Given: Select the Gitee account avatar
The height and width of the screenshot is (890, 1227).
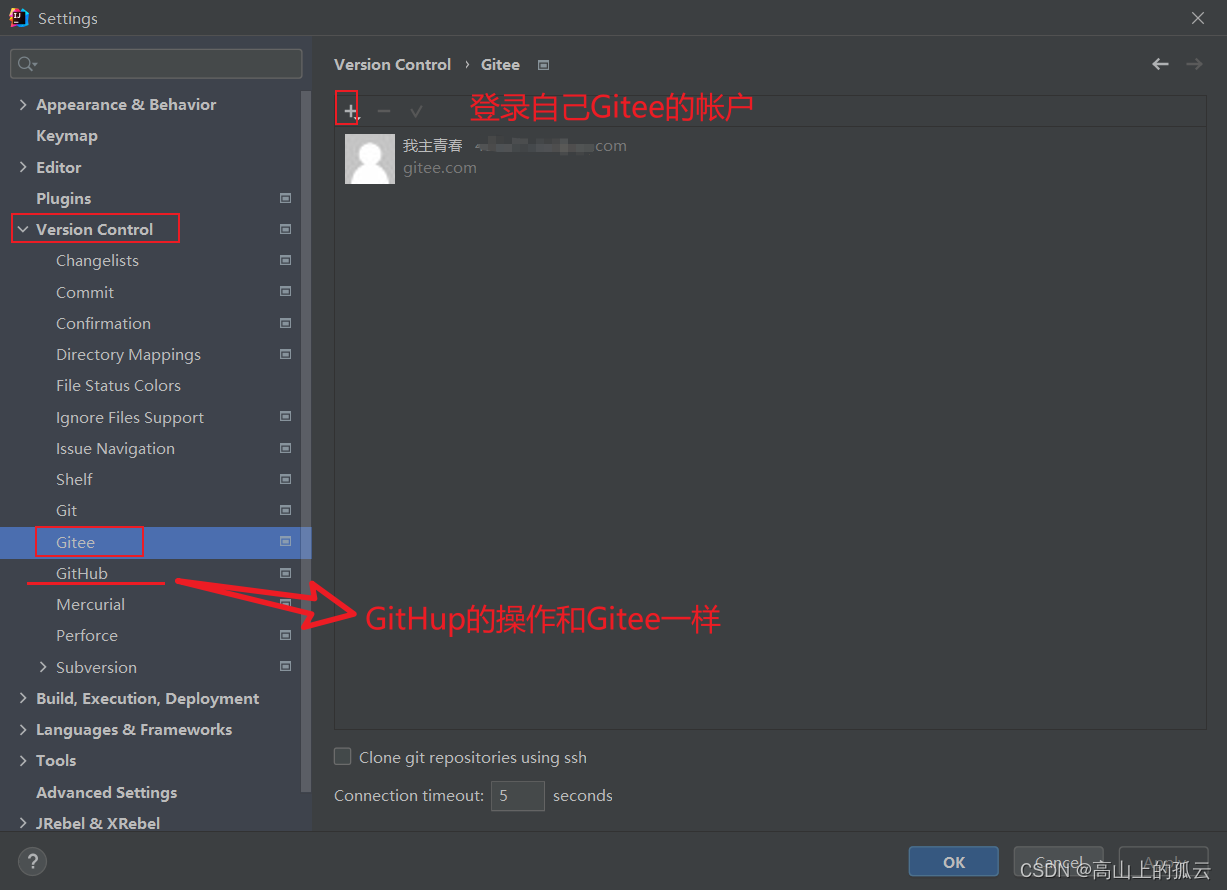Looking at the screenshot, I should [x=370, y=159].
